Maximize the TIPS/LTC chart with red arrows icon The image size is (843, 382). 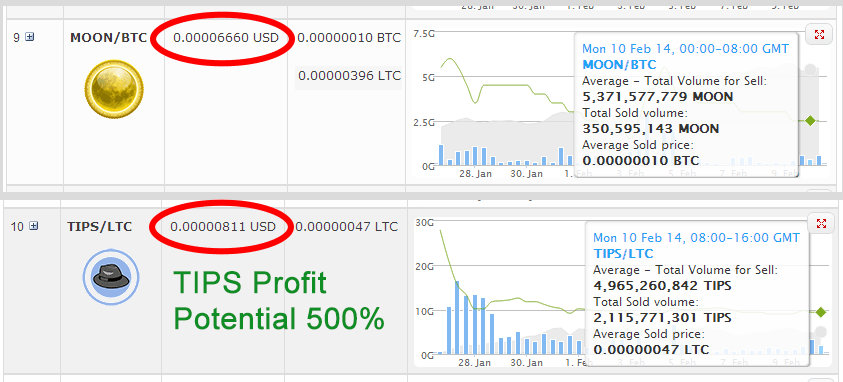(x=821, y=224)
